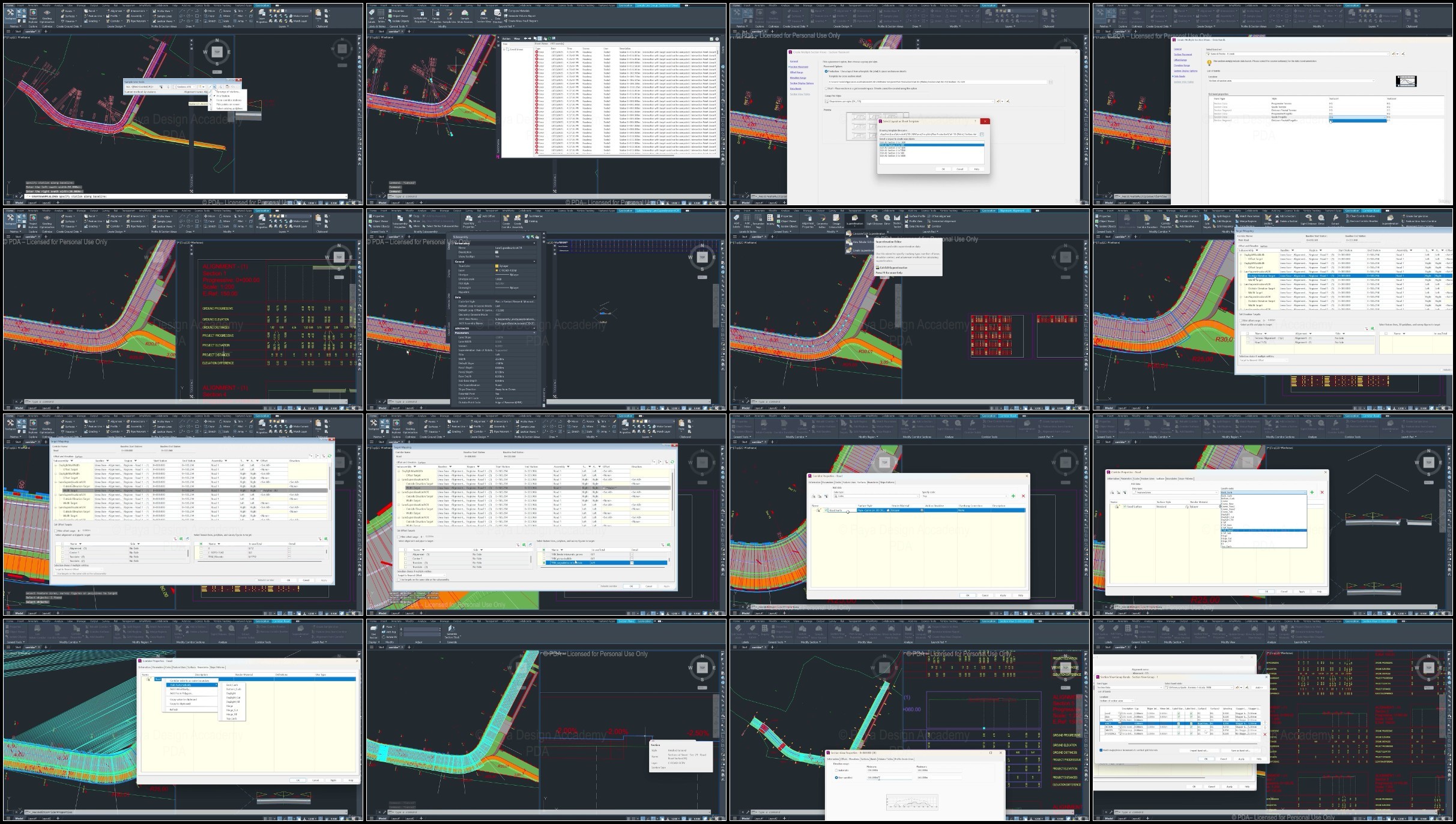
Task: Expand the Group Plot Style dropdown
Action: coord(992,101)
